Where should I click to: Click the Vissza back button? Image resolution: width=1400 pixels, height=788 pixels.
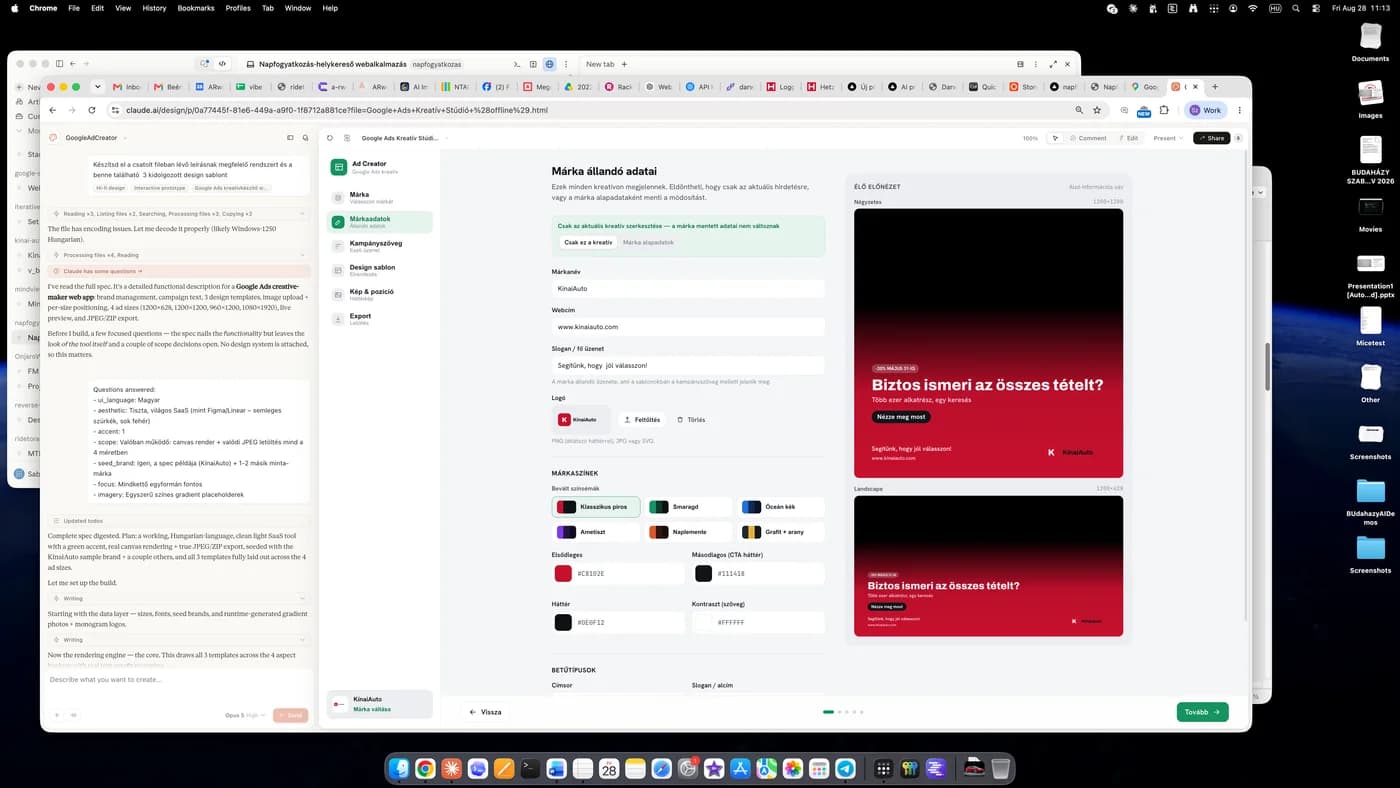coord(485,712)
